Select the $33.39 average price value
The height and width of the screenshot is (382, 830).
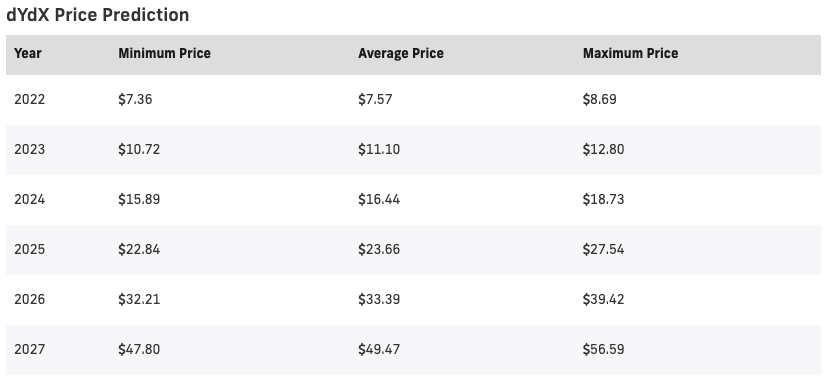(379, 299)
